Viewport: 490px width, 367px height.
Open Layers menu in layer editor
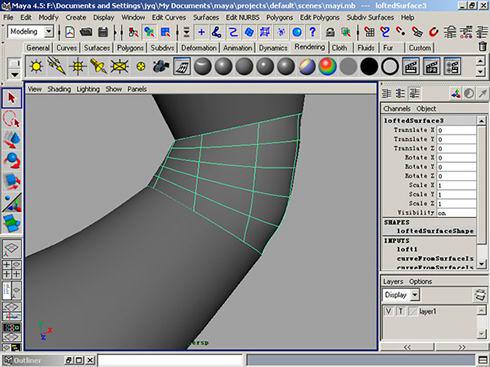coord(393,282)
